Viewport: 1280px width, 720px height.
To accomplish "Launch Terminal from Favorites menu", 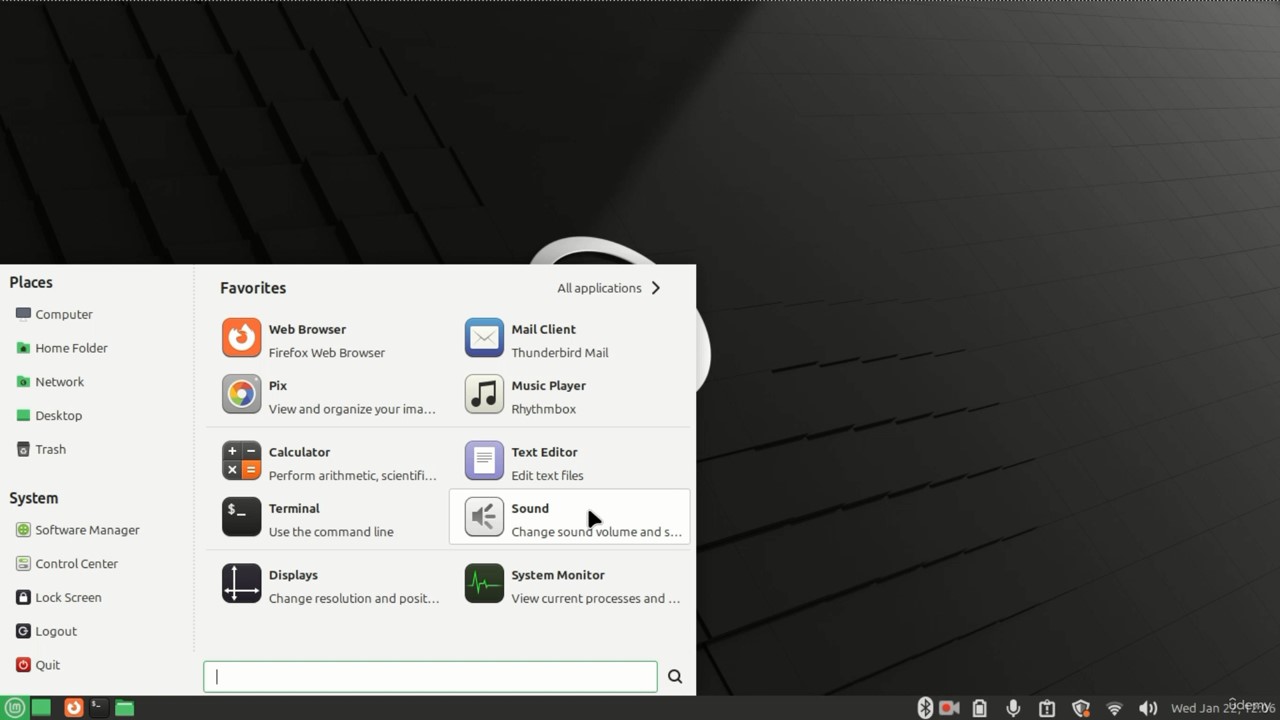I will click(x=328, y=519).
